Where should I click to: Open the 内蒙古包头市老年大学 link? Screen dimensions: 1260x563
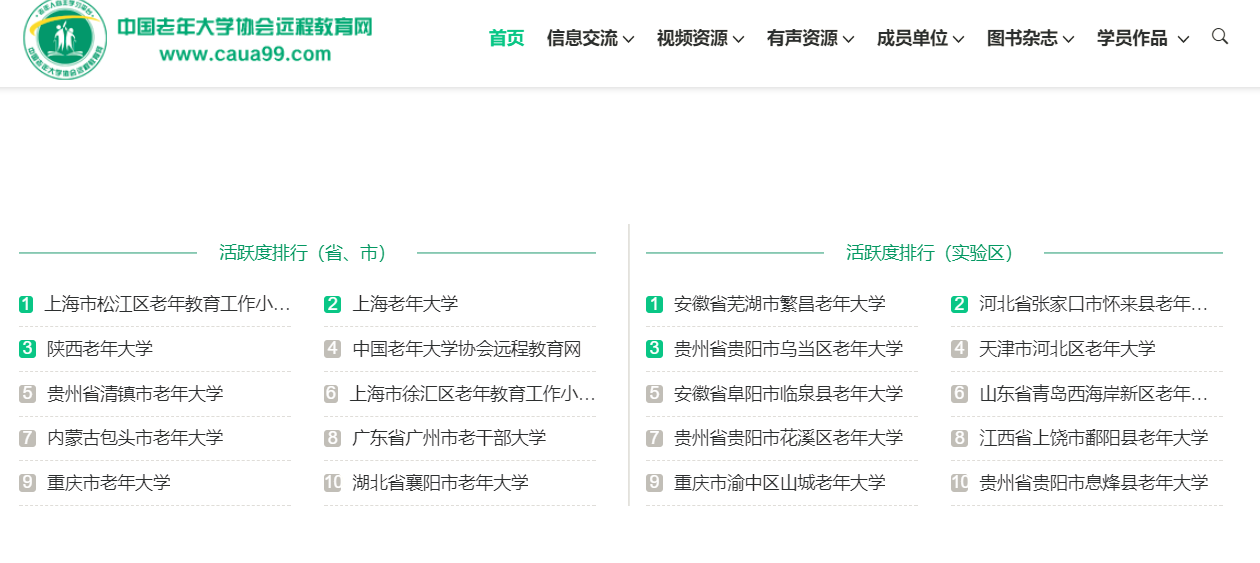click(x=135, y=438)
